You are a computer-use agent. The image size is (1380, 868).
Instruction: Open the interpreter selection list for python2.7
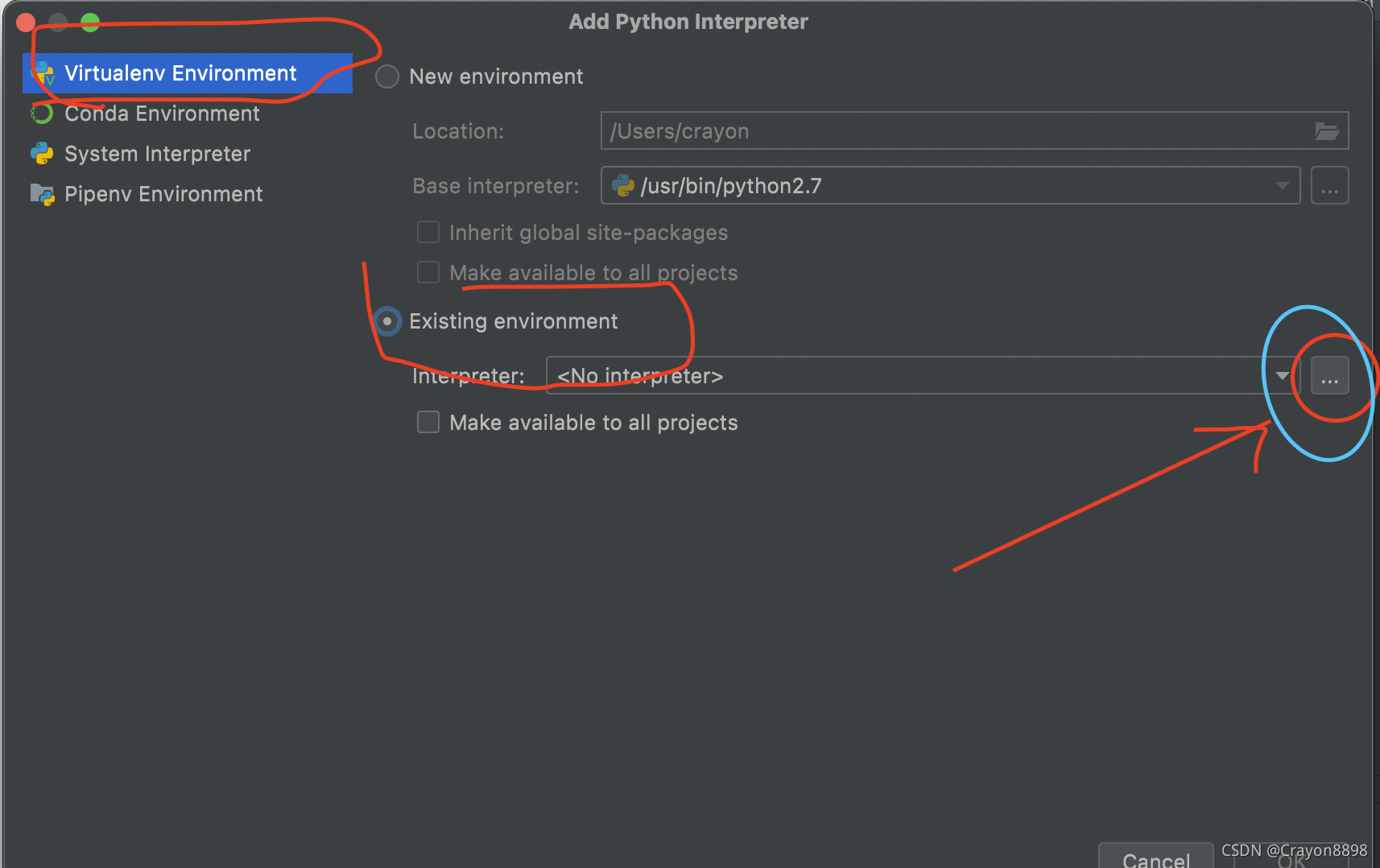point(1282,185)
